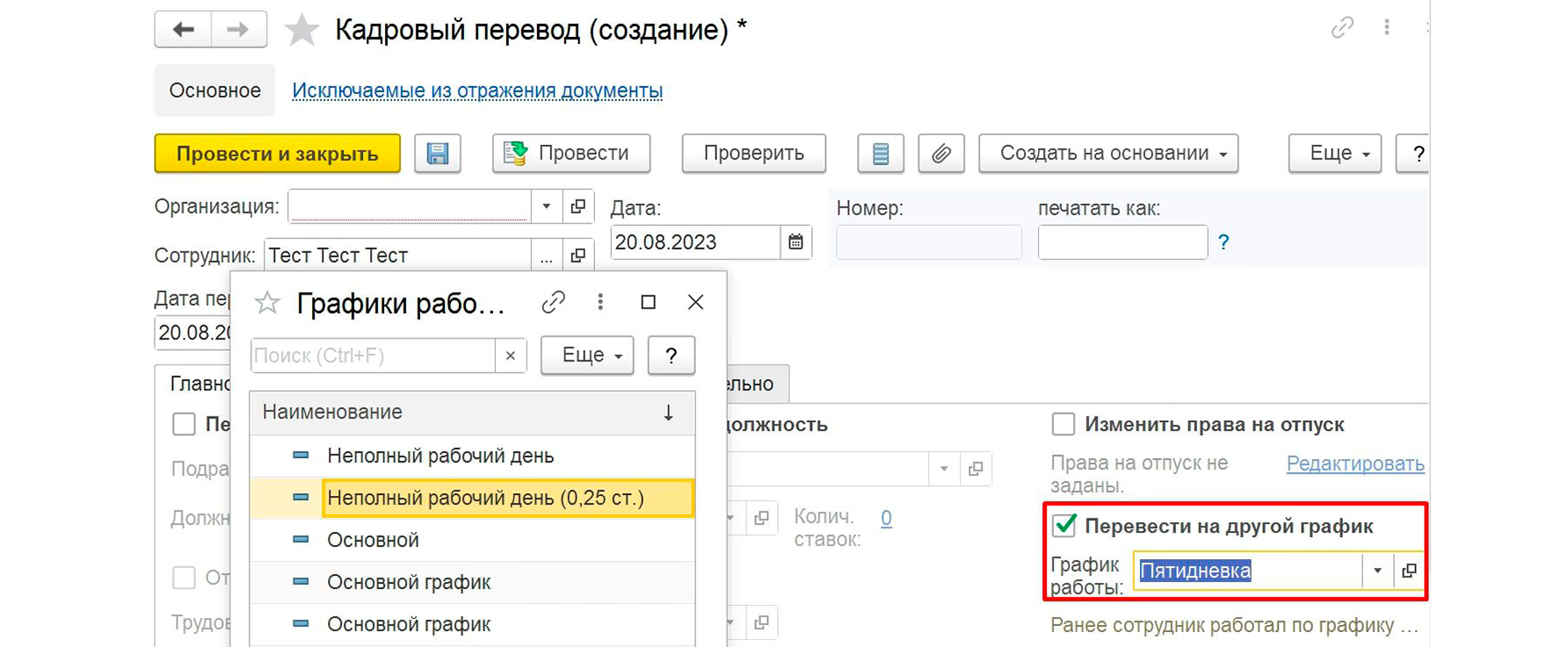Click the печатать как input field
The width and height of the screenshot is (1568, 647).
[x=1122, y=243]
